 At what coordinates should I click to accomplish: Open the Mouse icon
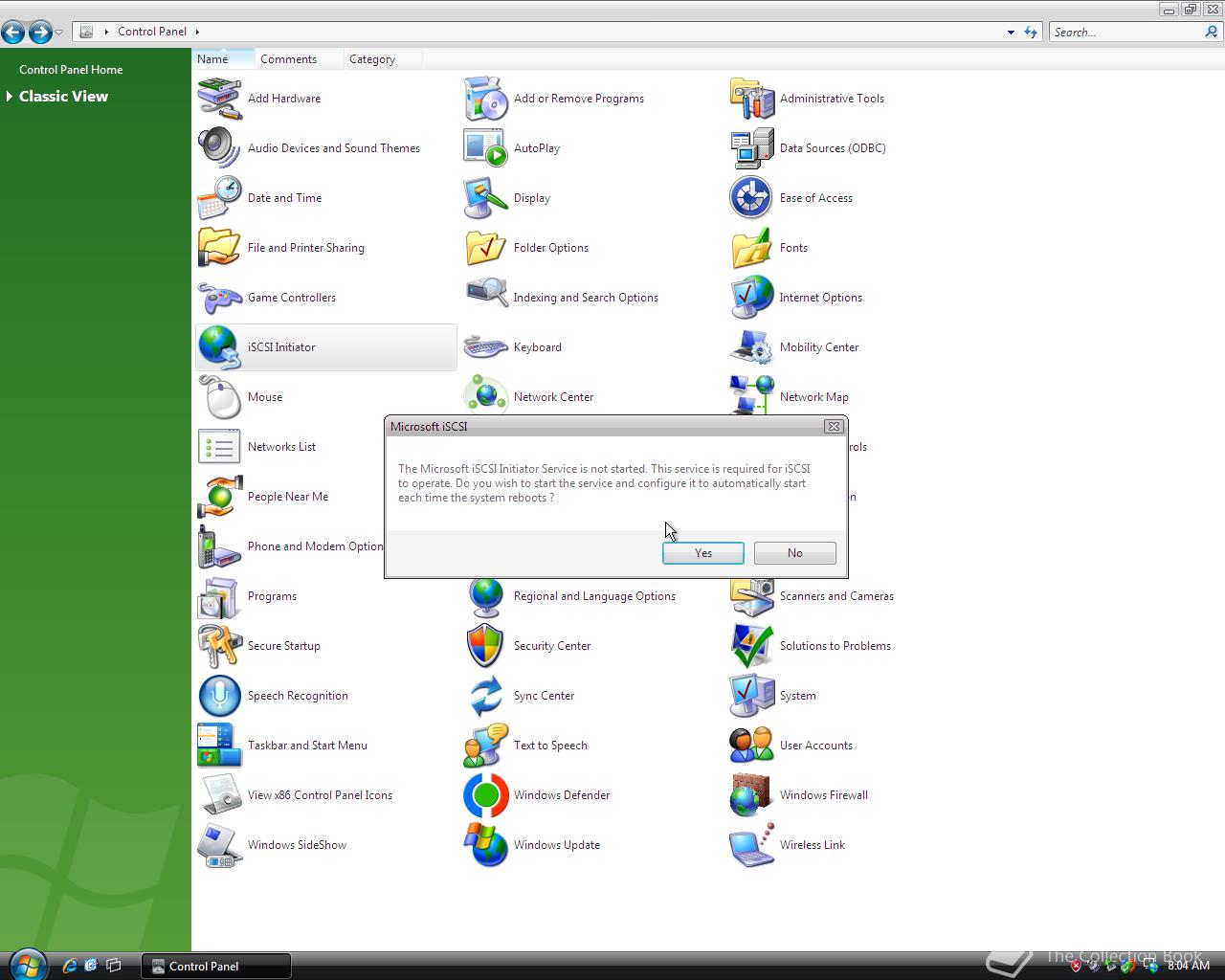220,397
